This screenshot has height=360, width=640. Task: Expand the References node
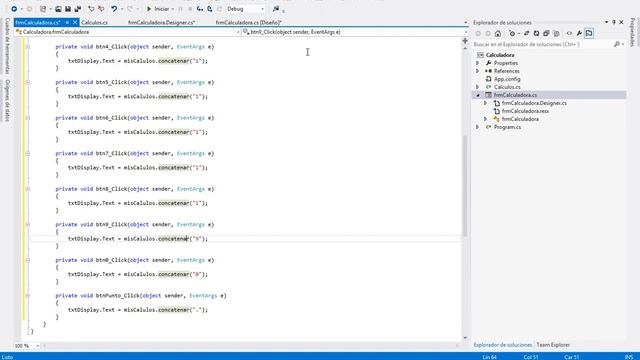tap(478, 71)
